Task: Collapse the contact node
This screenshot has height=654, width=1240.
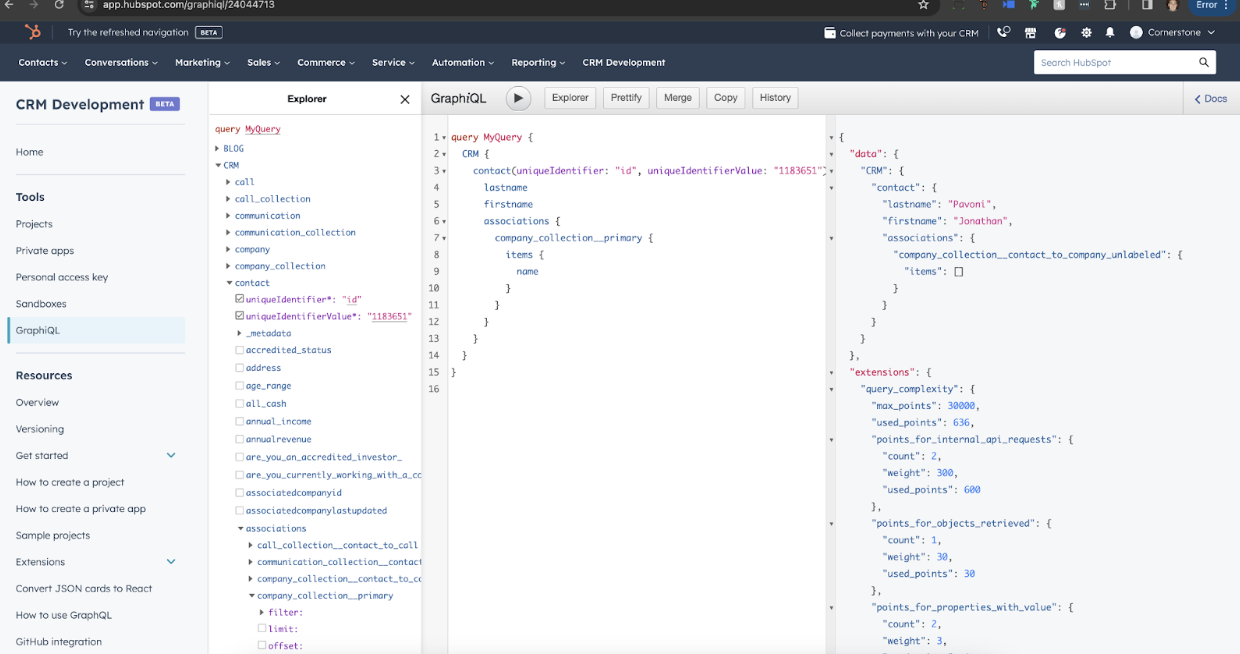Action: [229, 283]
